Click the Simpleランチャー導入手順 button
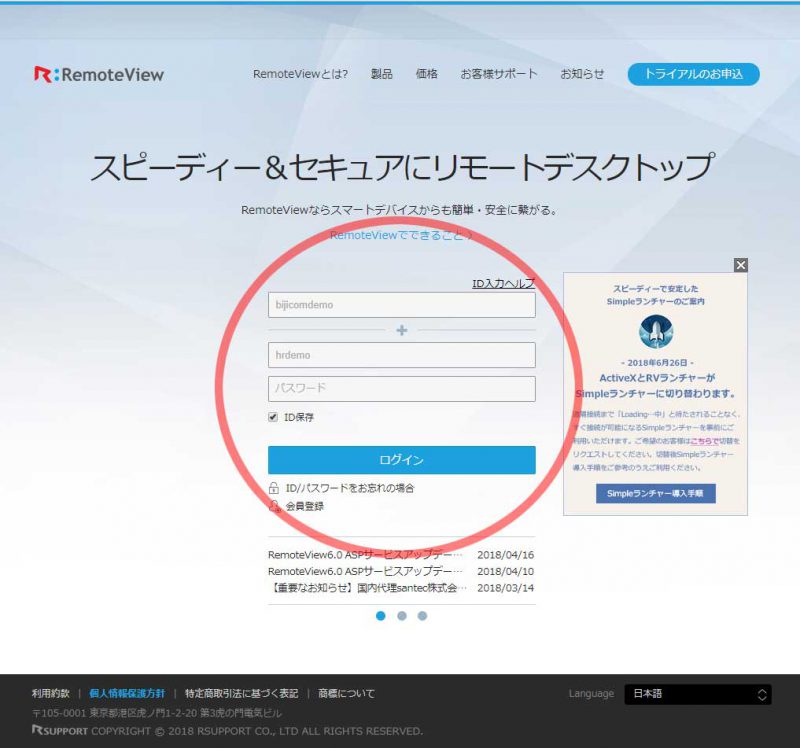800x748 pixels. tap(656, 493)
